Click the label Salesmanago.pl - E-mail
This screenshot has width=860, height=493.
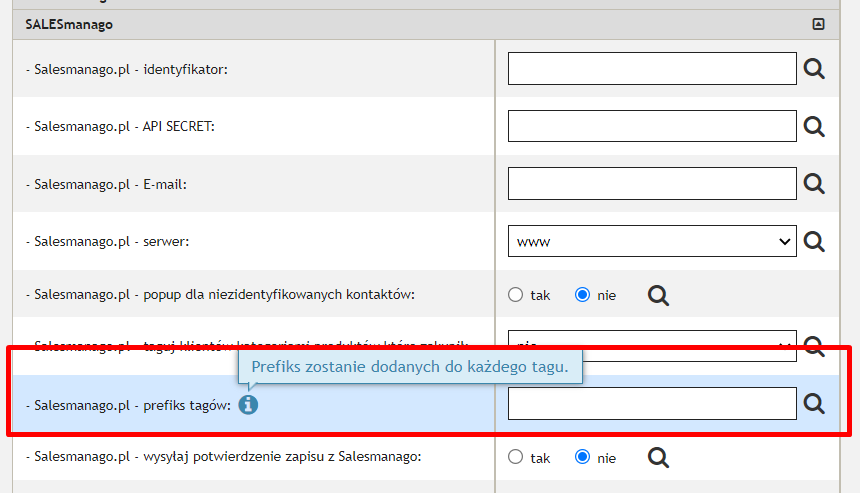(106, 184)
